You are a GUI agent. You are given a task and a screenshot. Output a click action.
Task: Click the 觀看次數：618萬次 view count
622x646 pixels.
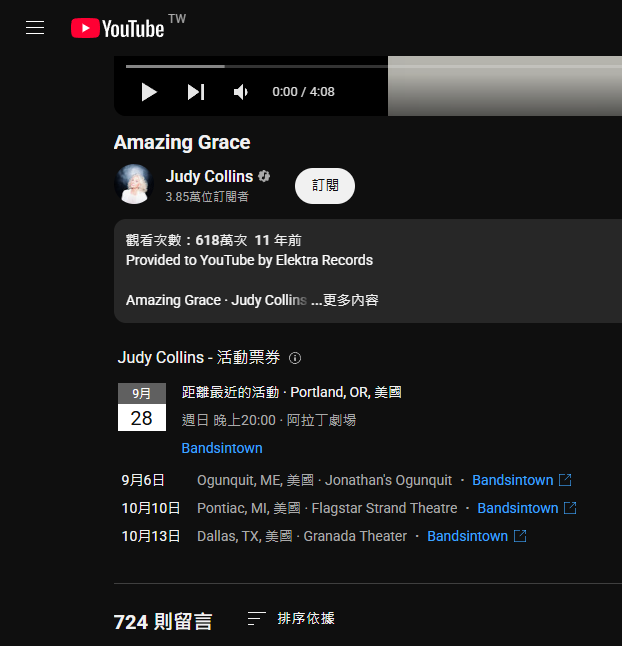(x=186, y=240)
